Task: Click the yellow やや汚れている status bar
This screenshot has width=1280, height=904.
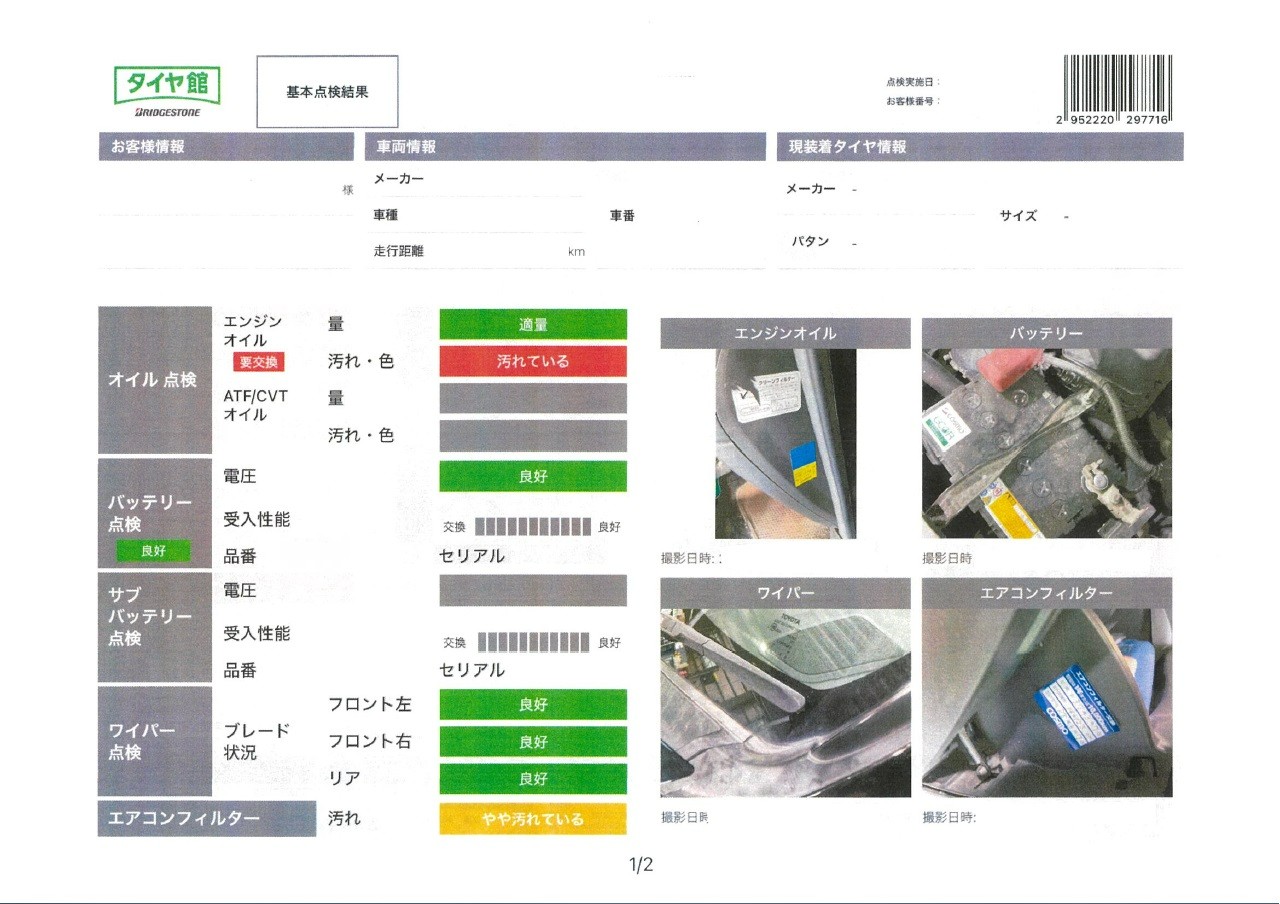Action: click(x=533, y=819)
